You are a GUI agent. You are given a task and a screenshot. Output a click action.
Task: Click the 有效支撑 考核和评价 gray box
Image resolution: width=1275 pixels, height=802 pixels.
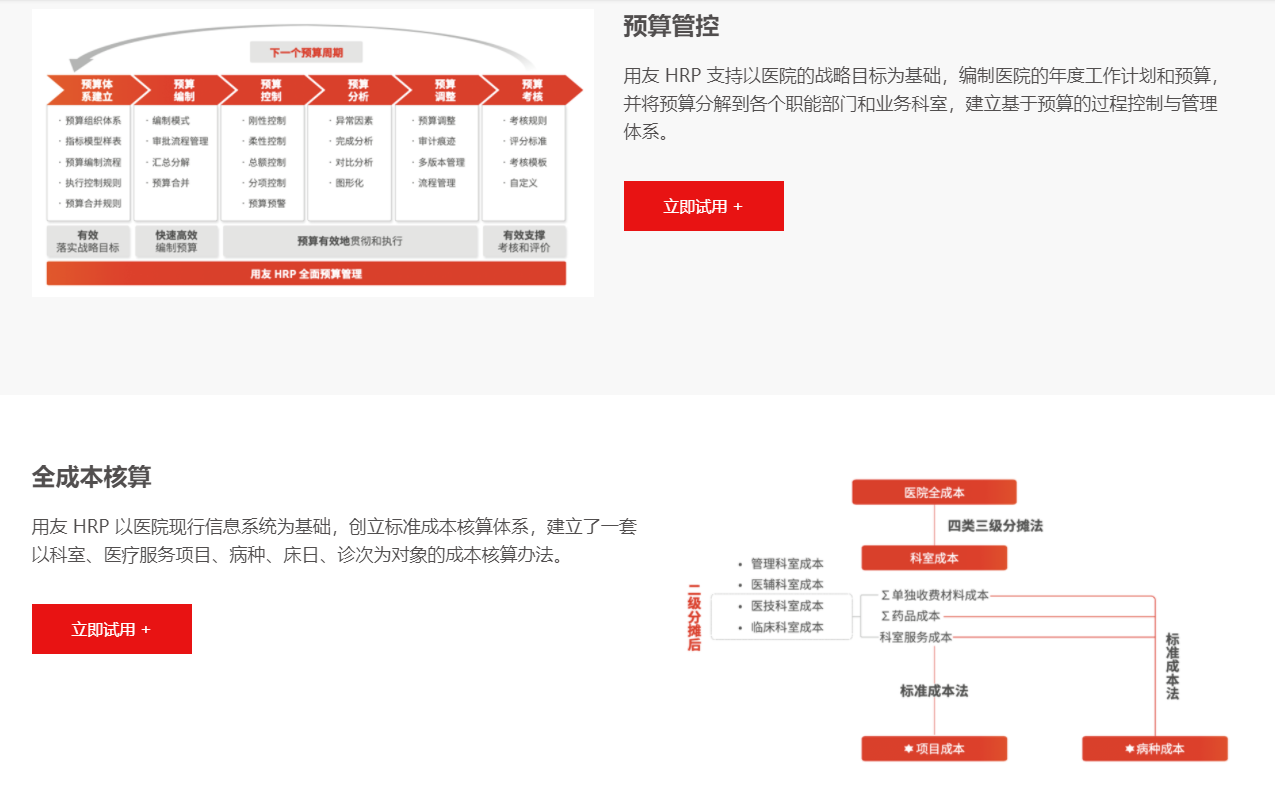pos(524,241)
